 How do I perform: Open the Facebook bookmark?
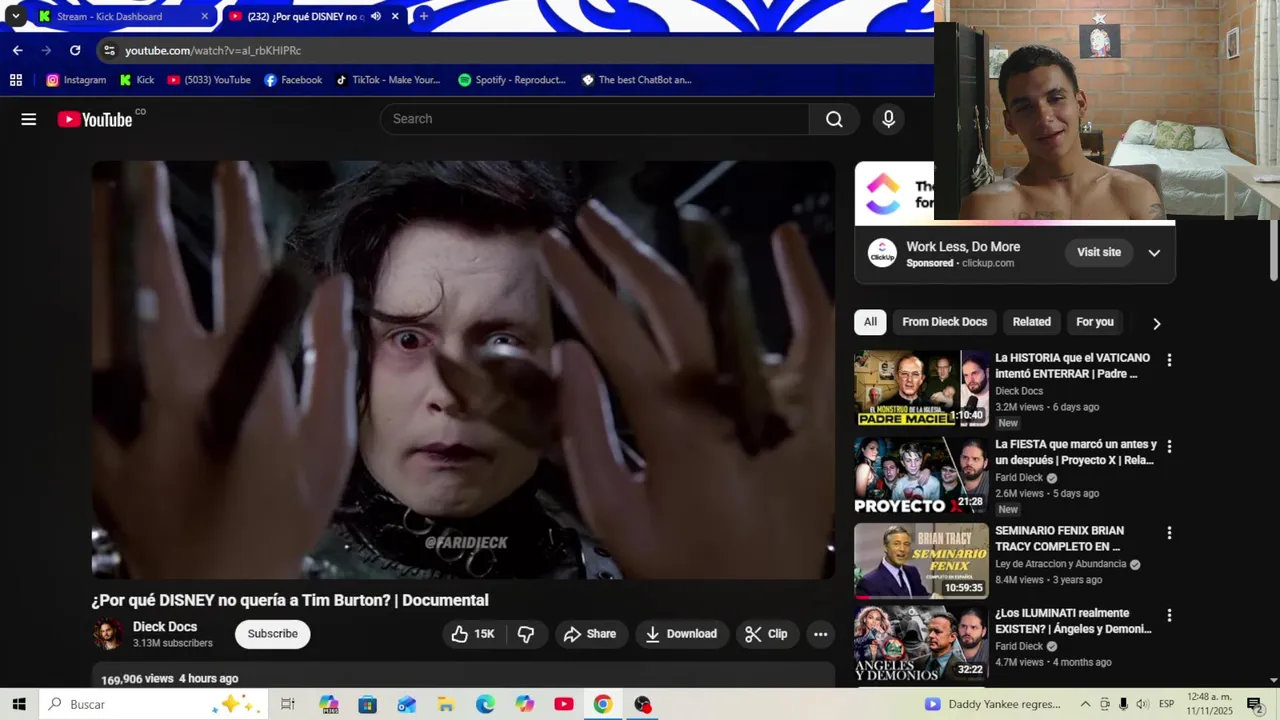pos(293,80)
